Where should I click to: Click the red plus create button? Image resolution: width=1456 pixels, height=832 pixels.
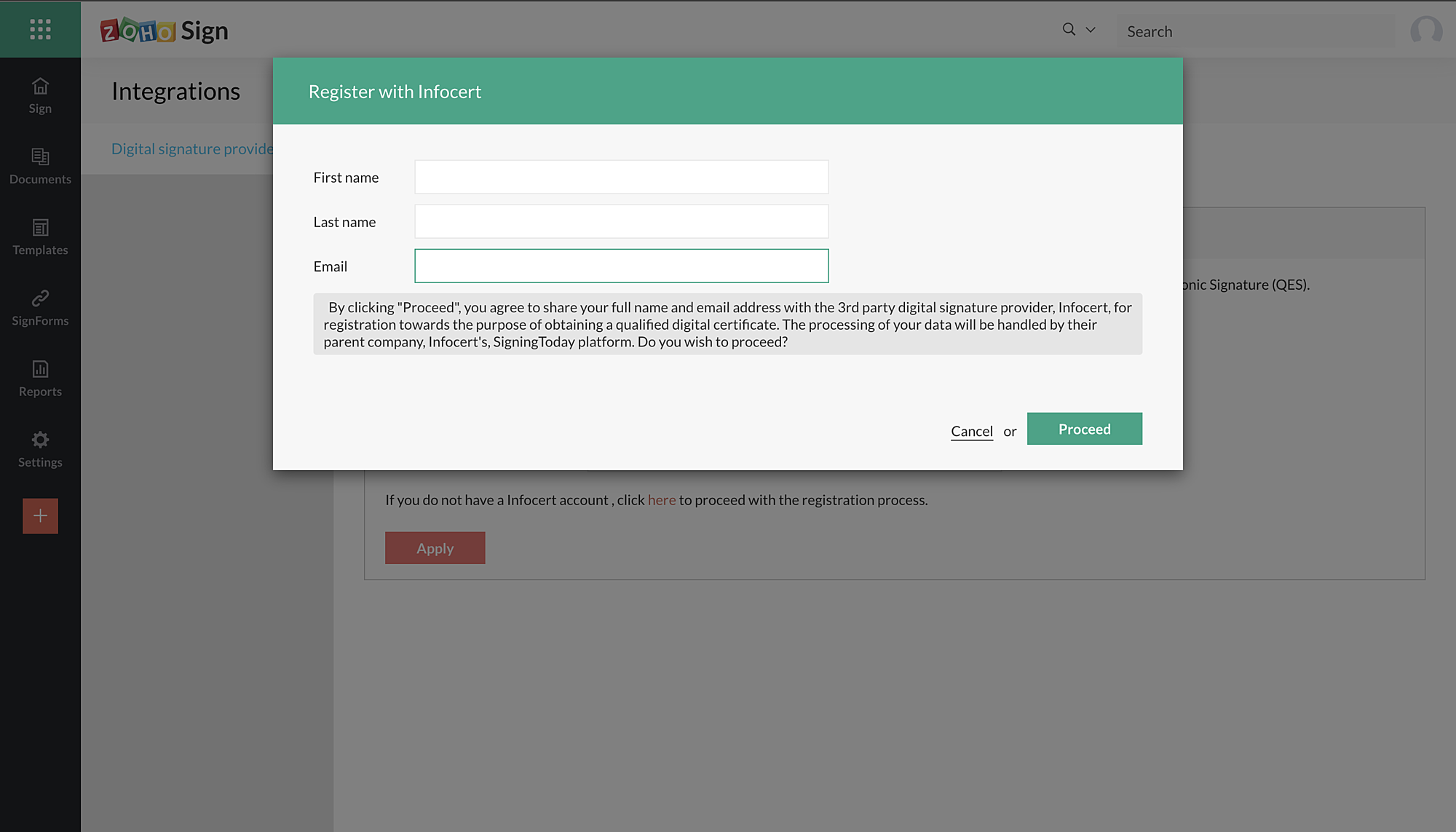pos(40,516)
